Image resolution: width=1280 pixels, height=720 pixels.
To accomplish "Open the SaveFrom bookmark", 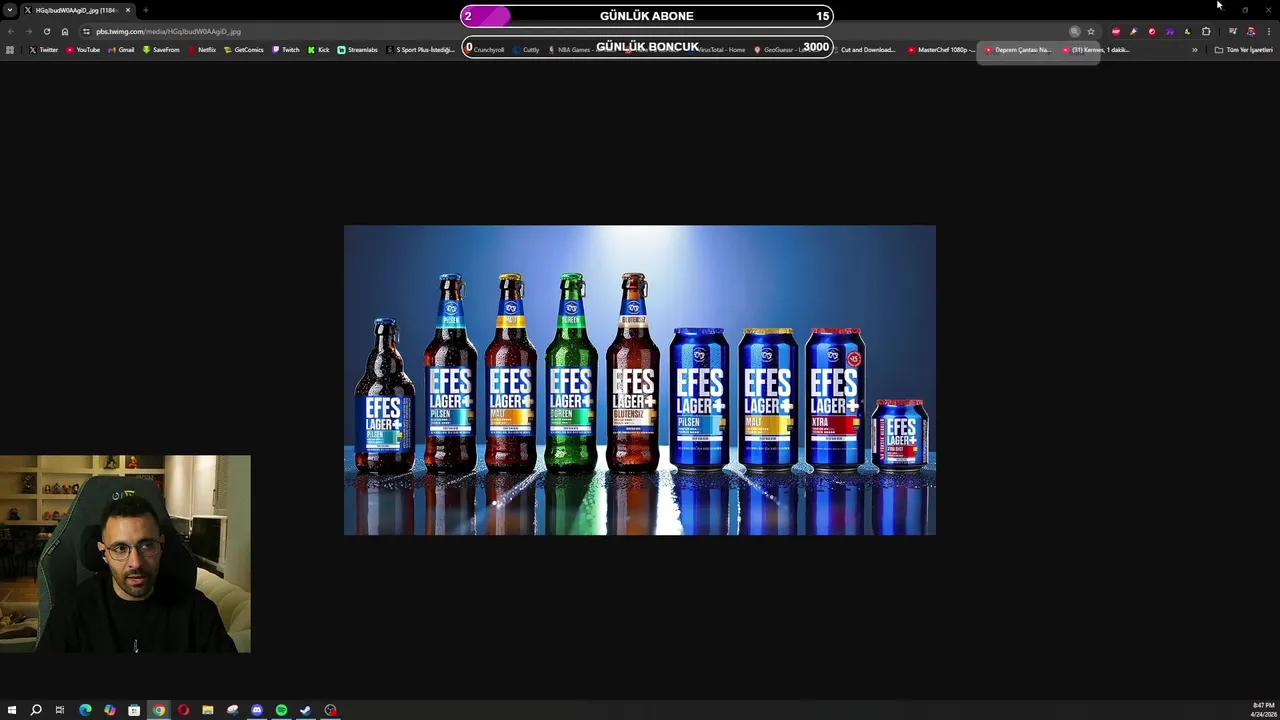I will [161, 50].
